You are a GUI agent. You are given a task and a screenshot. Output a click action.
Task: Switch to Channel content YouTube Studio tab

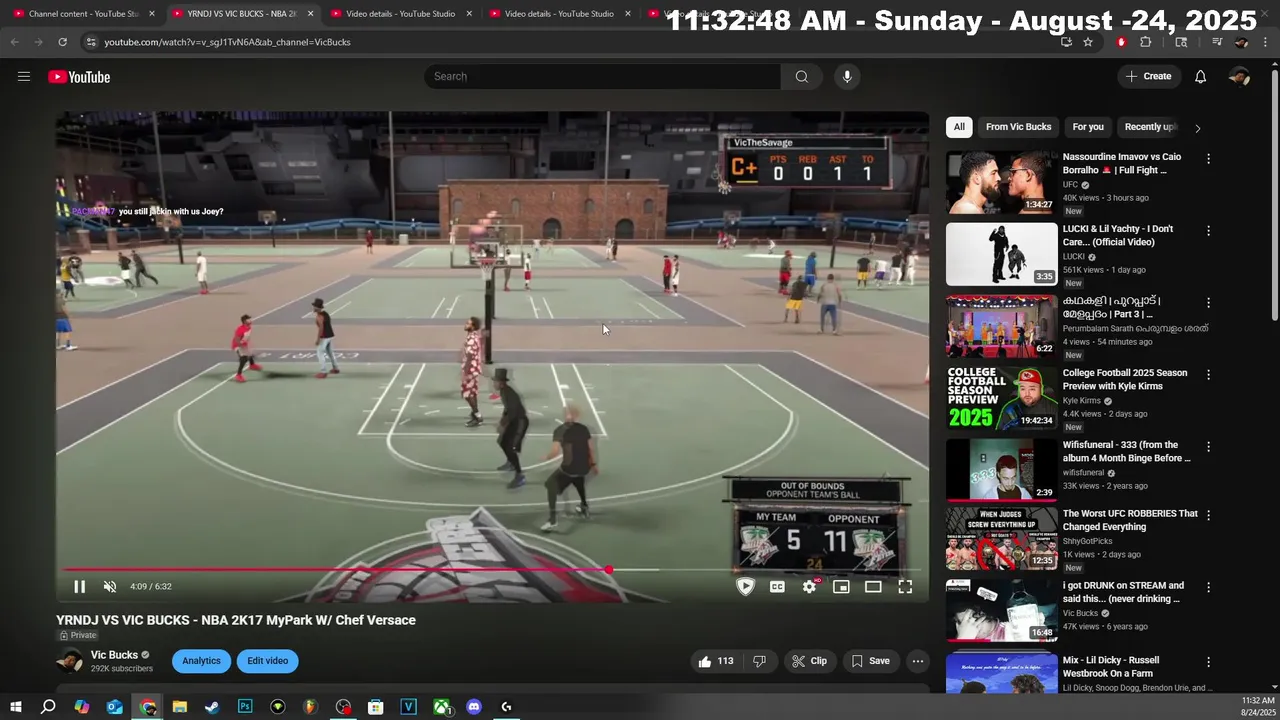pyautogui.click(x=84, y=14)
